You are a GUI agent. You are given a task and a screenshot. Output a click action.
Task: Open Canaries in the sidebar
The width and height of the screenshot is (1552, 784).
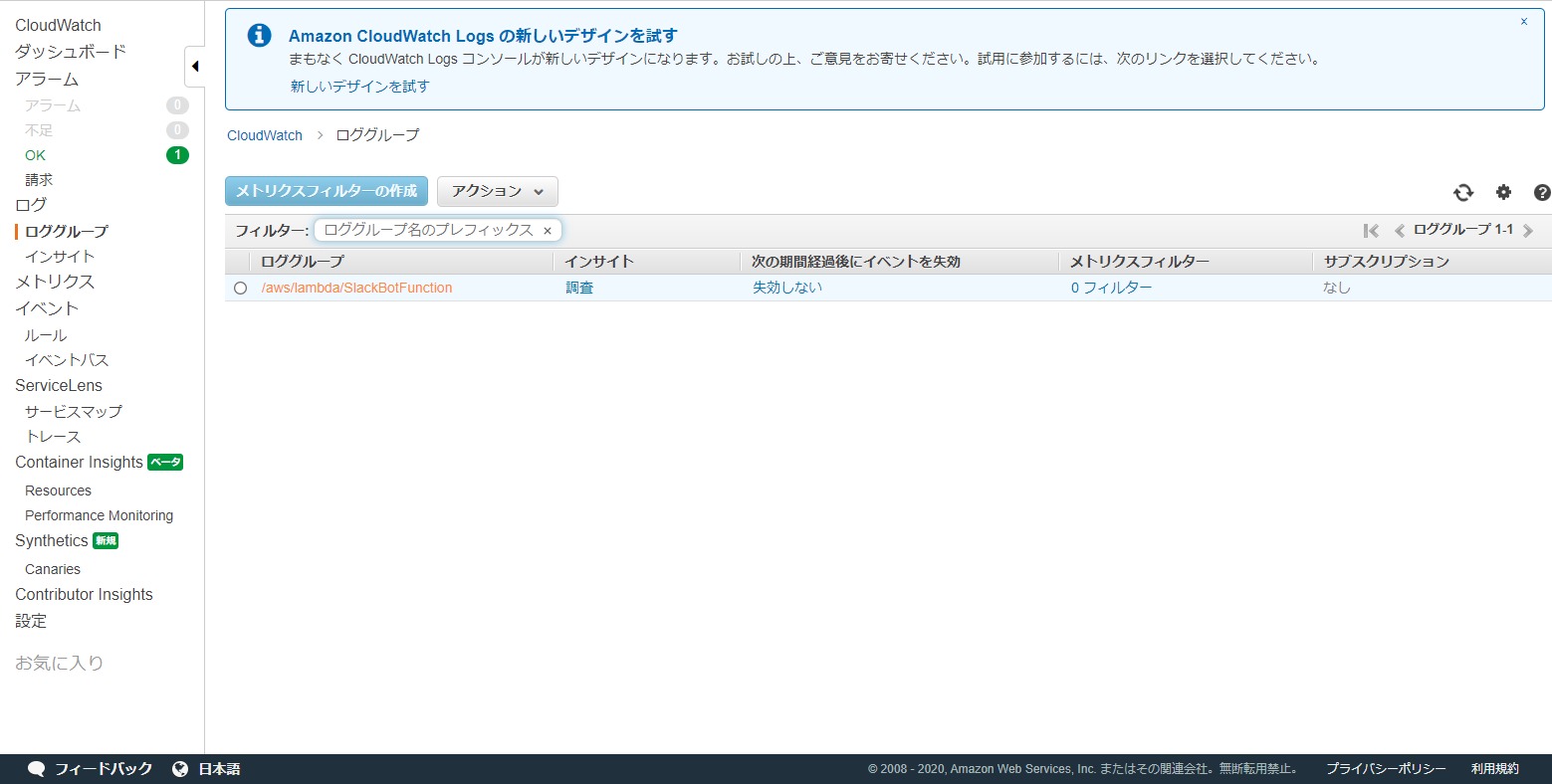pos(53,569)
